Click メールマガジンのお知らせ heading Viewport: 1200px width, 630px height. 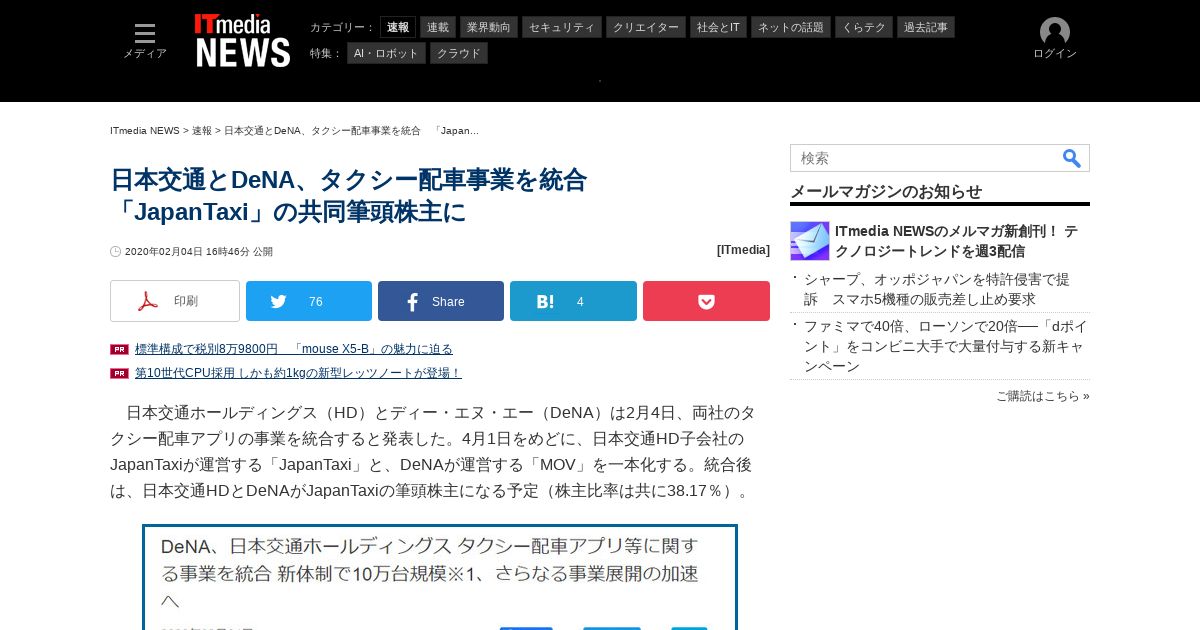coord(886,191)
